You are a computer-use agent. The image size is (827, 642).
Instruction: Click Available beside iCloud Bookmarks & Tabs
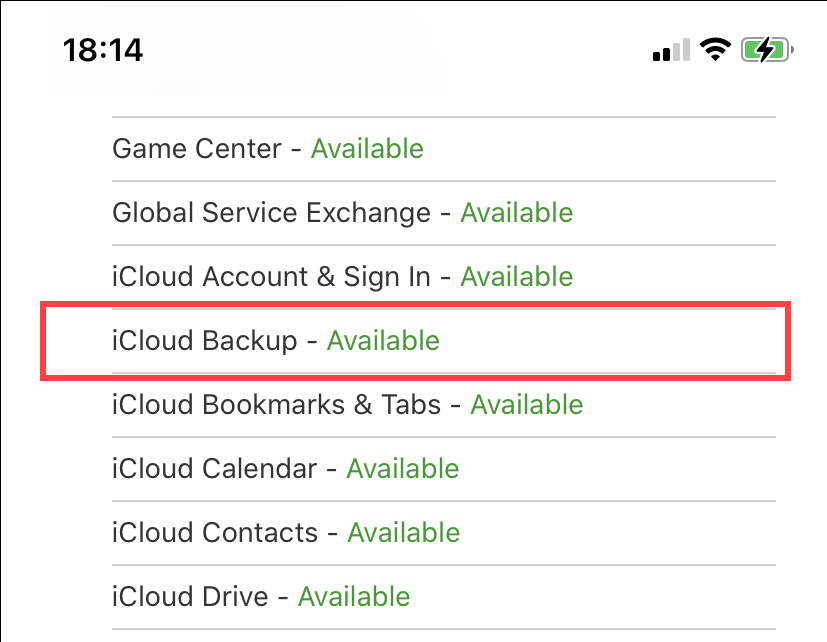point(526,404)
